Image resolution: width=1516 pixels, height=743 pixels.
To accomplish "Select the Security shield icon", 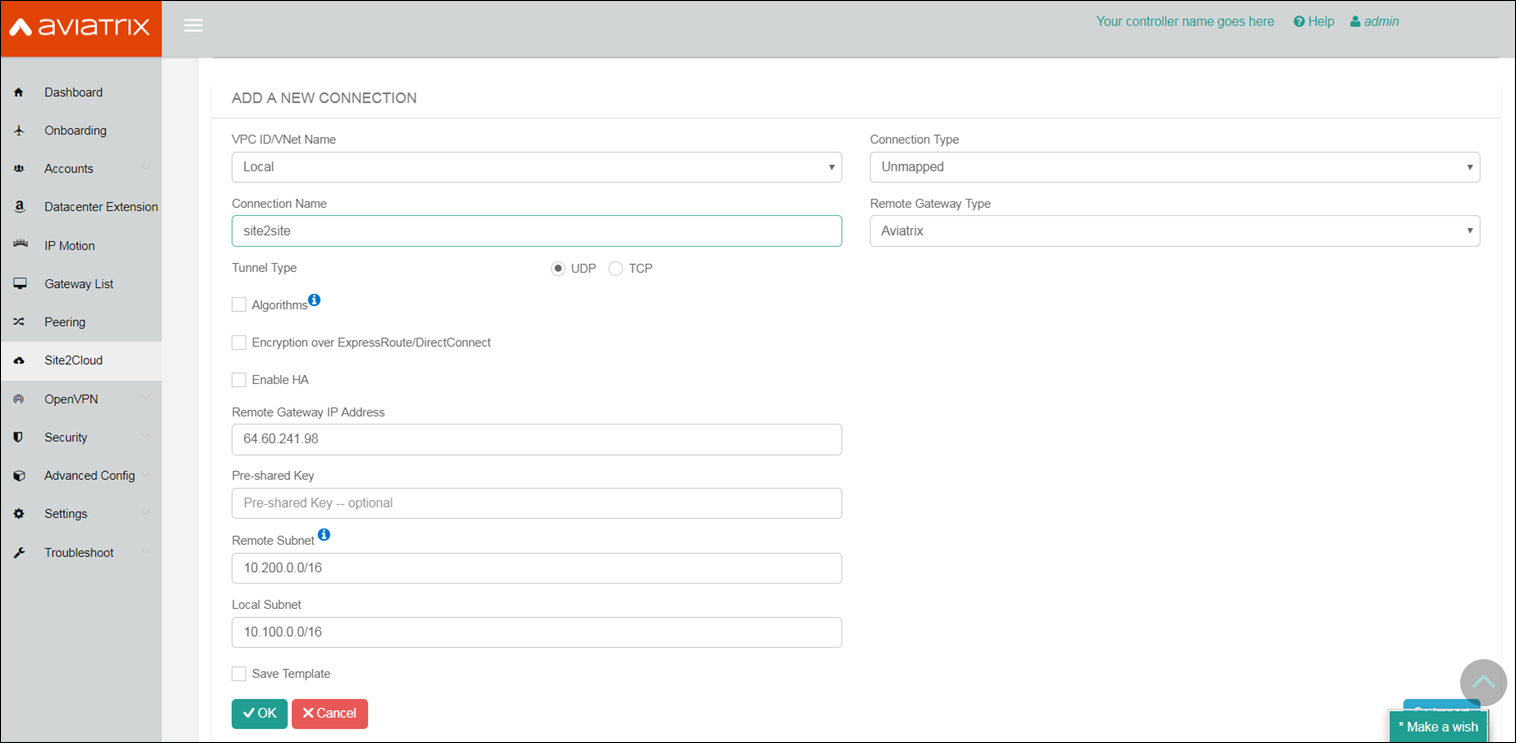I will [20, 437].
